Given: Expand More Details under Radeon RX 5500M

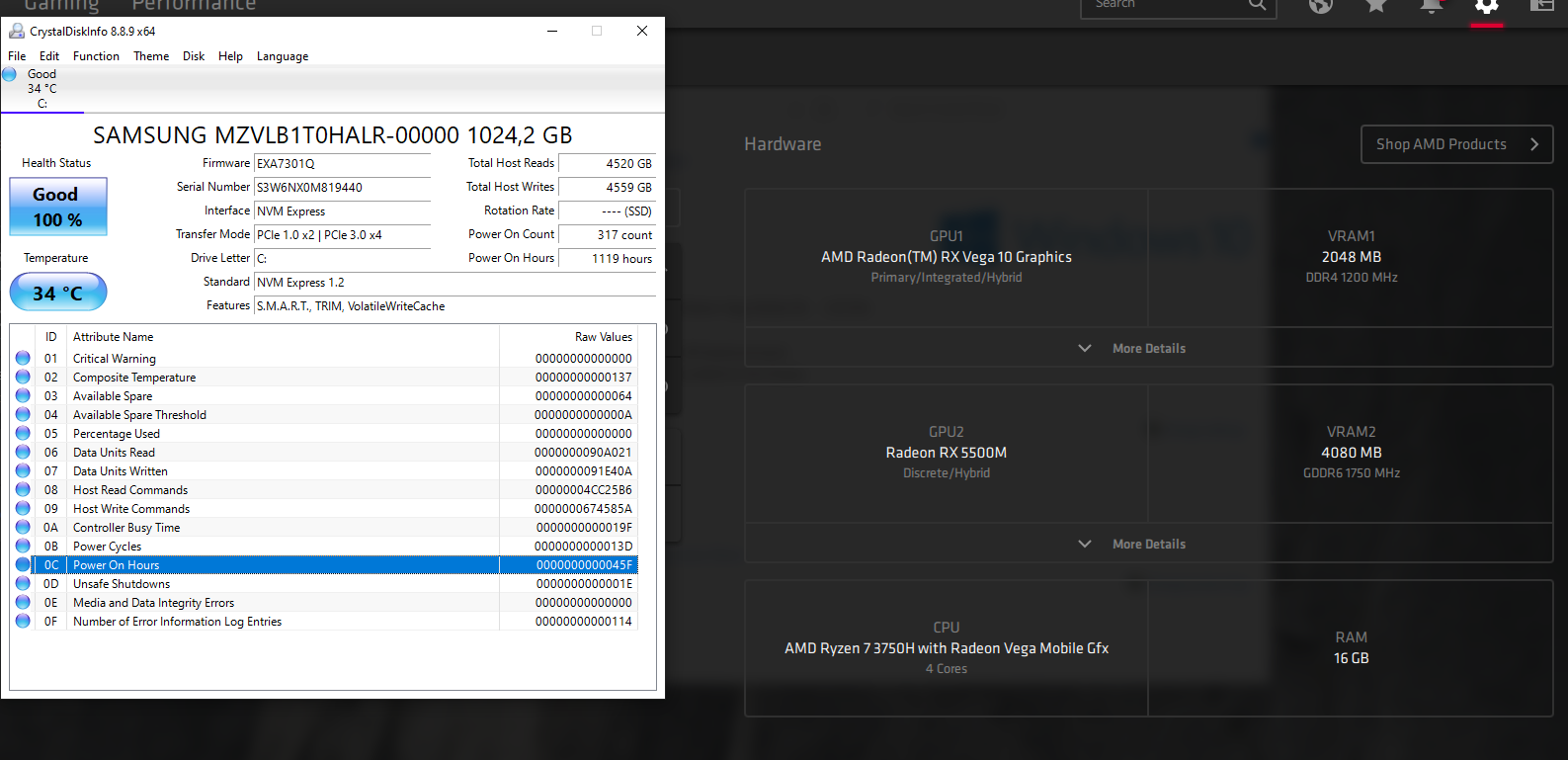Looking at the screenshot, I should click(1132, 544).
